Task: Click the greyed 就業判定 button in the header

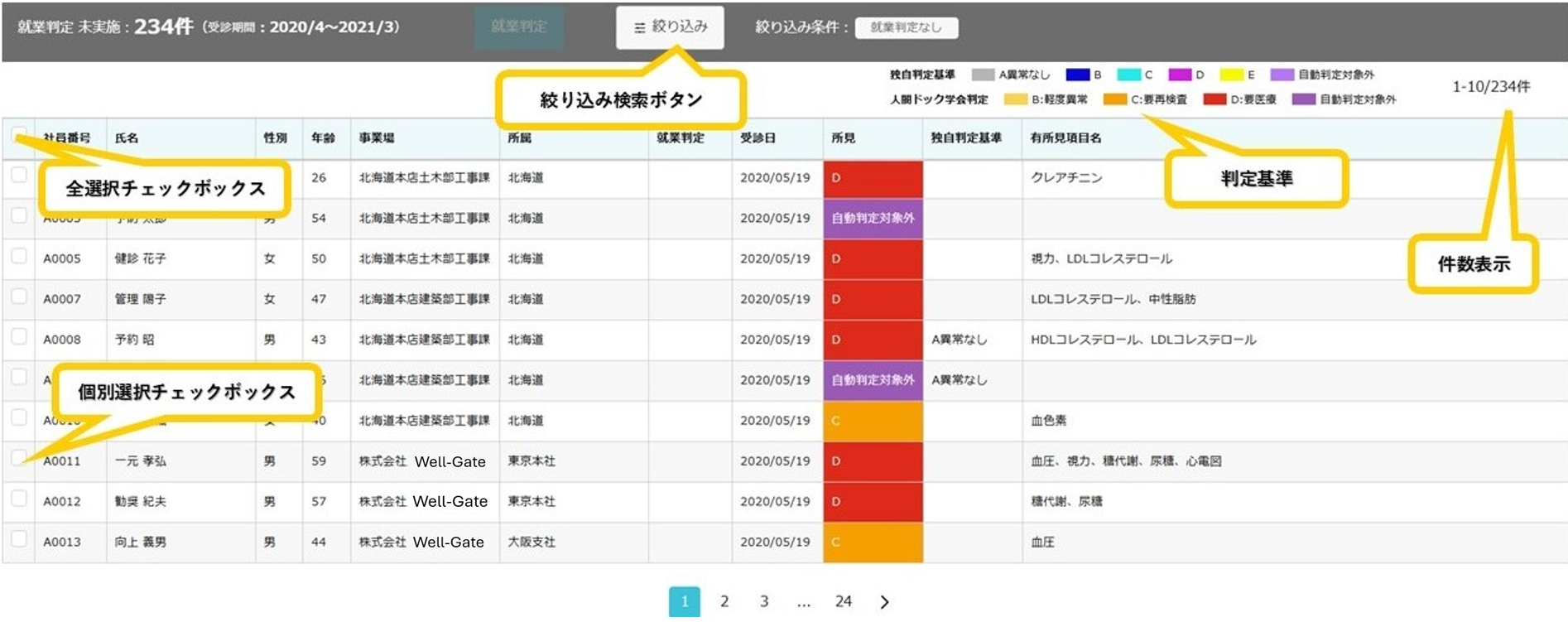Action: [519, 27]
